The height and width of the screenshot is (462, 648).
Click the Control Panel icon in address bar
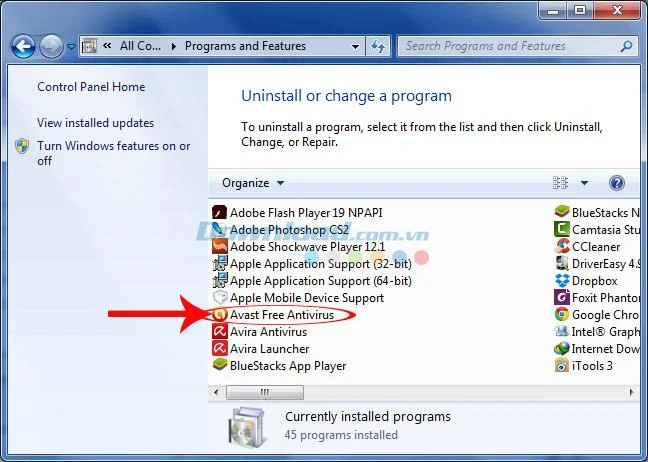coord(89,46)
